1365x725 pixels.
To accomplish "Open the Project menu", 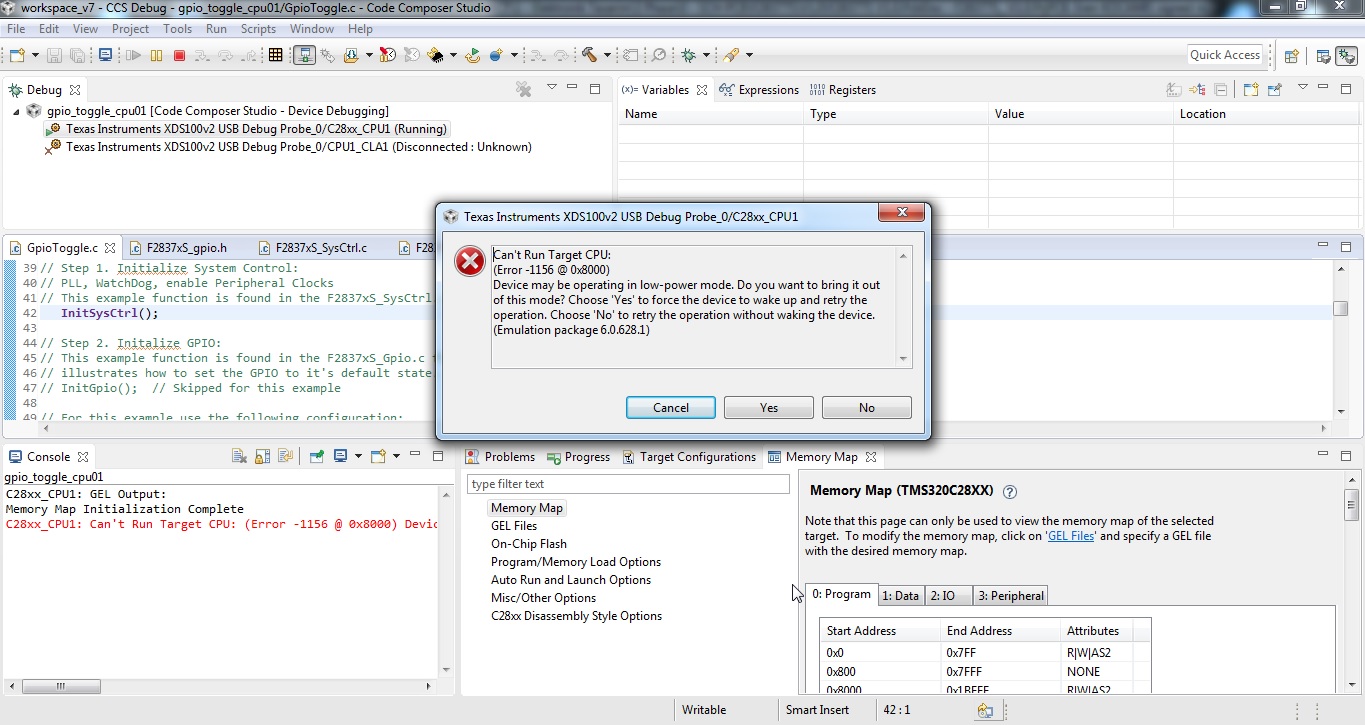I will (x=130, y=29).
